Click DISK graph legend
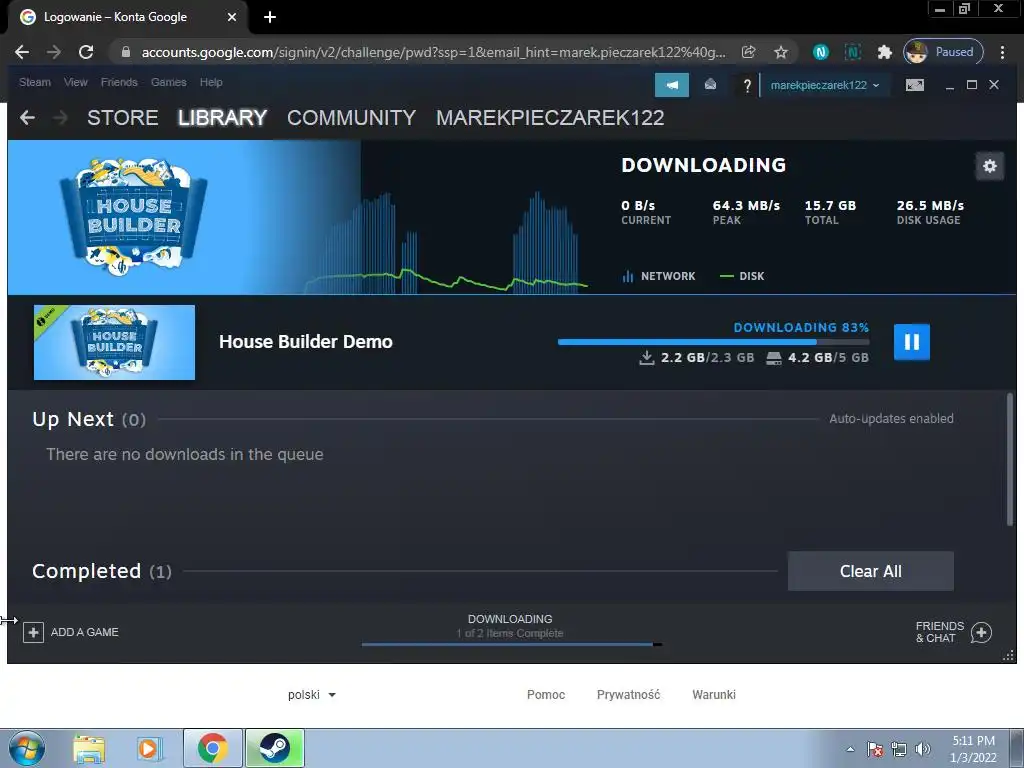The height and width of the screenshot is (768, 1024). click(742, 276)
